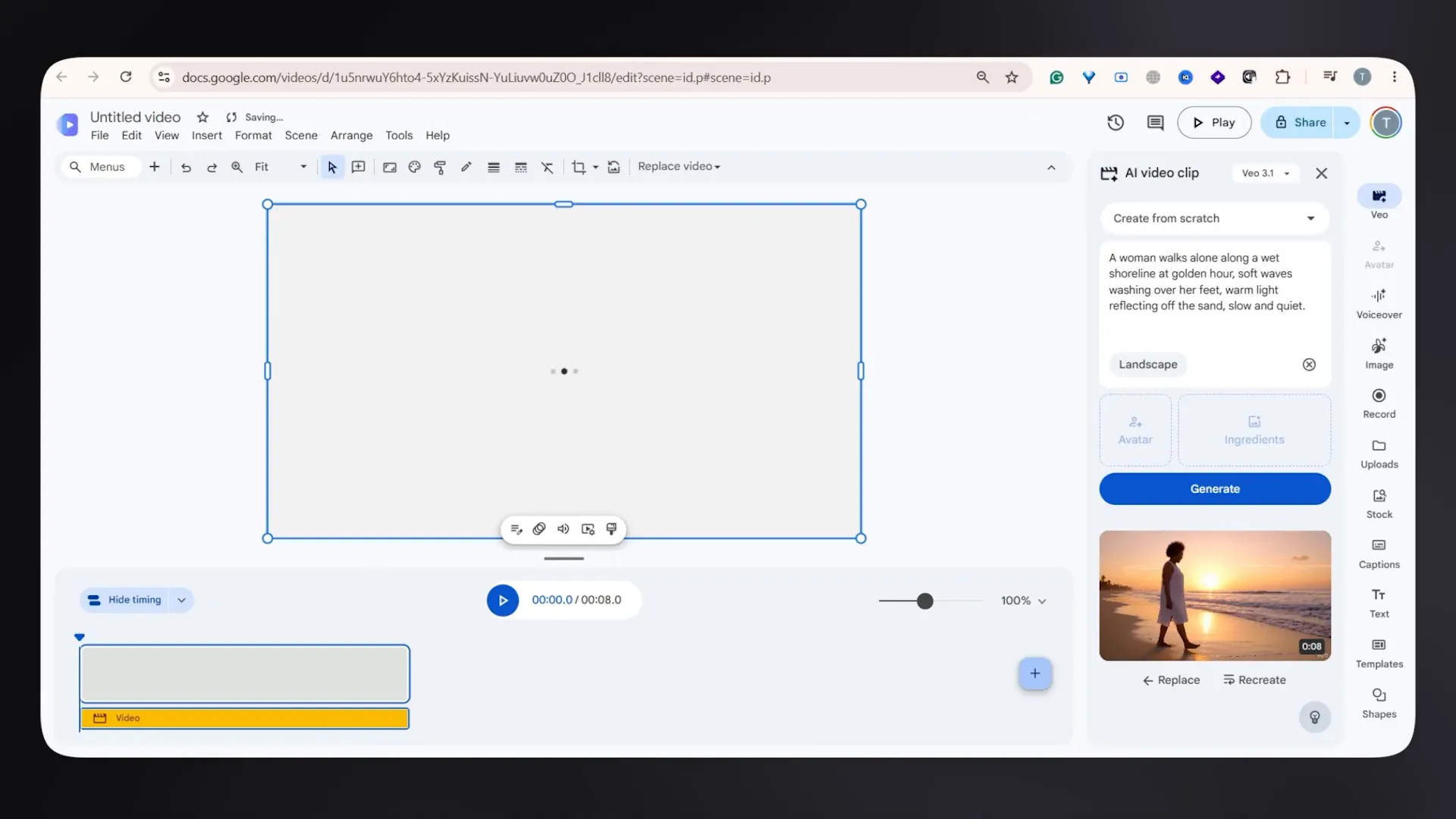Click the zoom magnifier tool icon
The width and height of the screenshot is (1456, 819).
click(x=237, y=167)
